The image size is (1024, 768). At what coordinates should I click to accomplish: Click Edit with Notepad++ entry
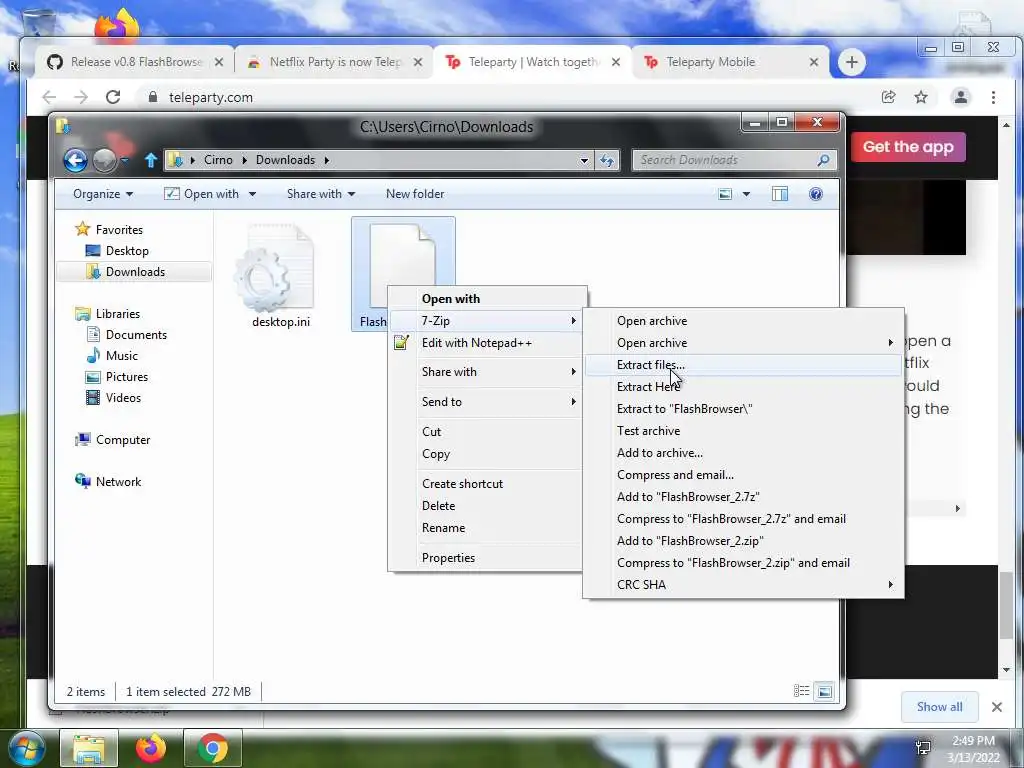pyautogui.click(x=485, y=343)
